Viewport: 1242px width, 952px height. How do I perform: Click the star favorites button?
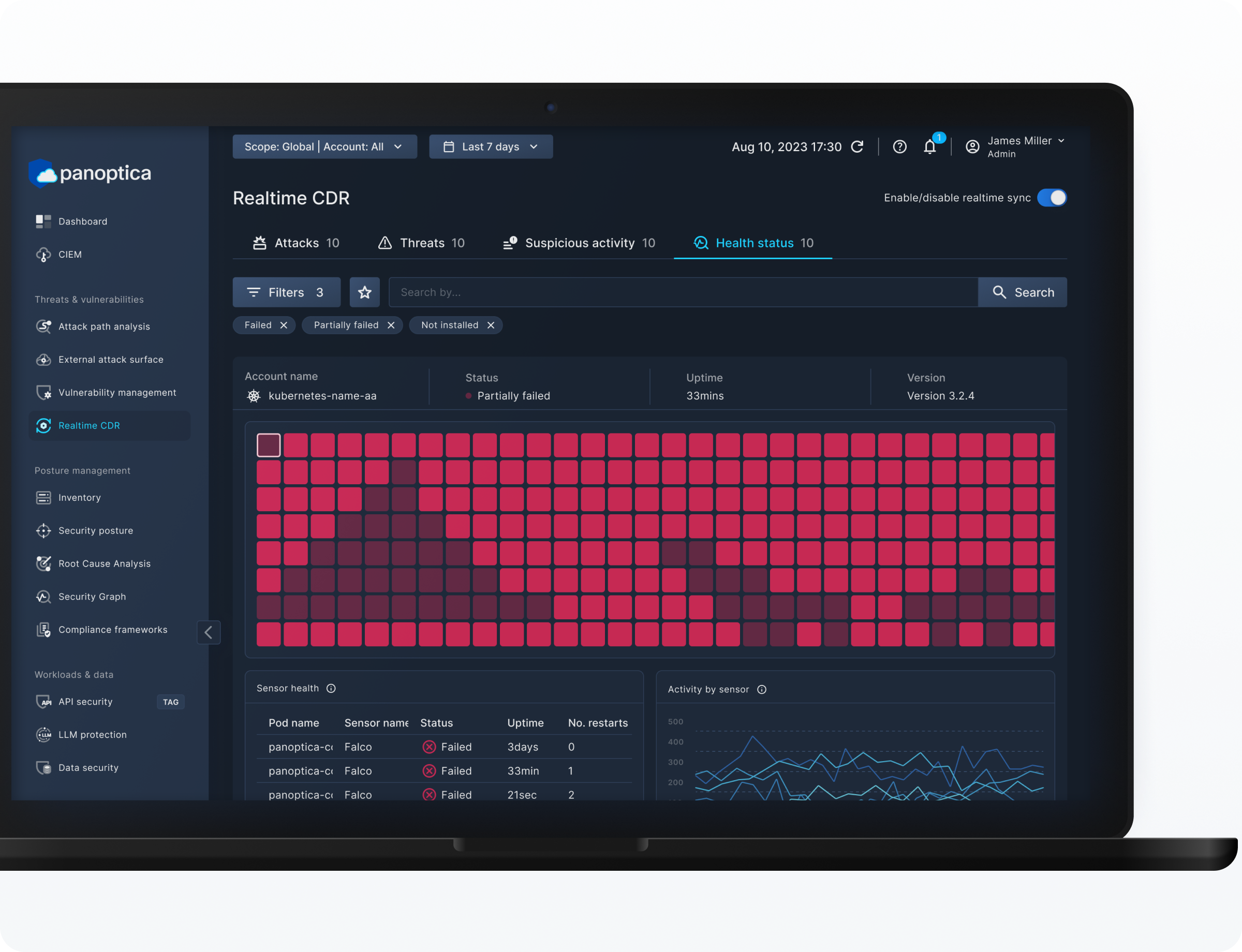coord(364,292)
